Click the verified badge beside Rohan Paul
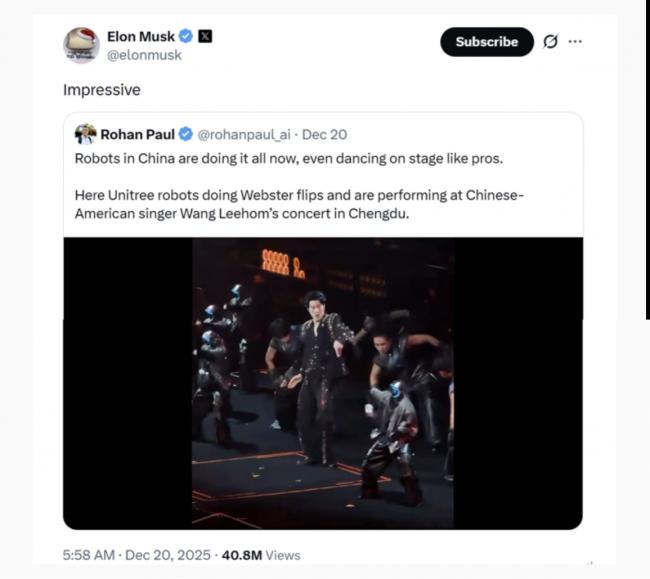 [185, 134]
